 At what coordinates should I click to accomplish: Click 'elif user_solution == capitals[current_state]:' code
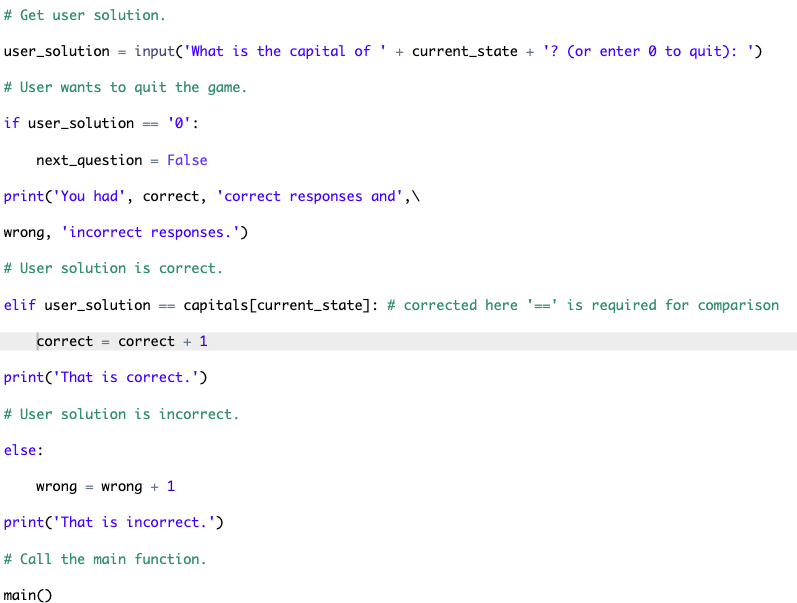[x=191, y=305]
